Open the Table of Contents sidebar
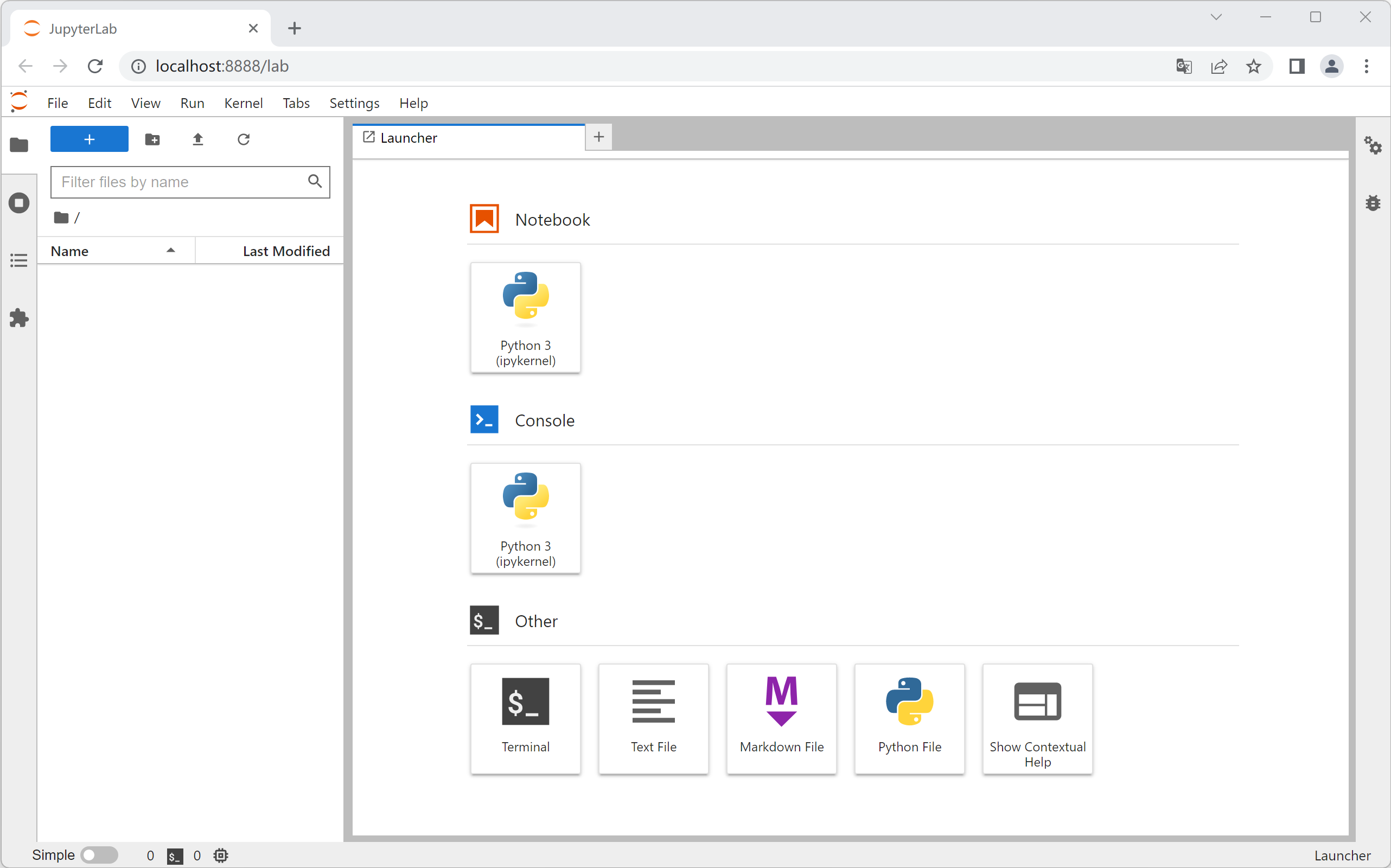The height and width of the screenshot is (868, 1391). 19,260
